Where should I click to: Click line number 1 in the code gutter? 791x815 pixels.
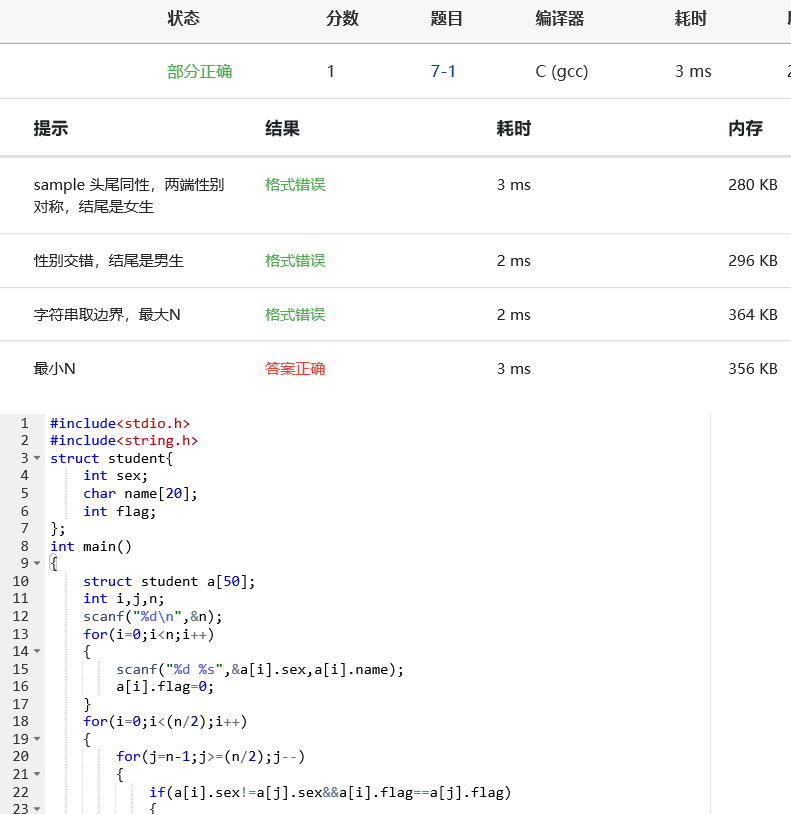24,423
